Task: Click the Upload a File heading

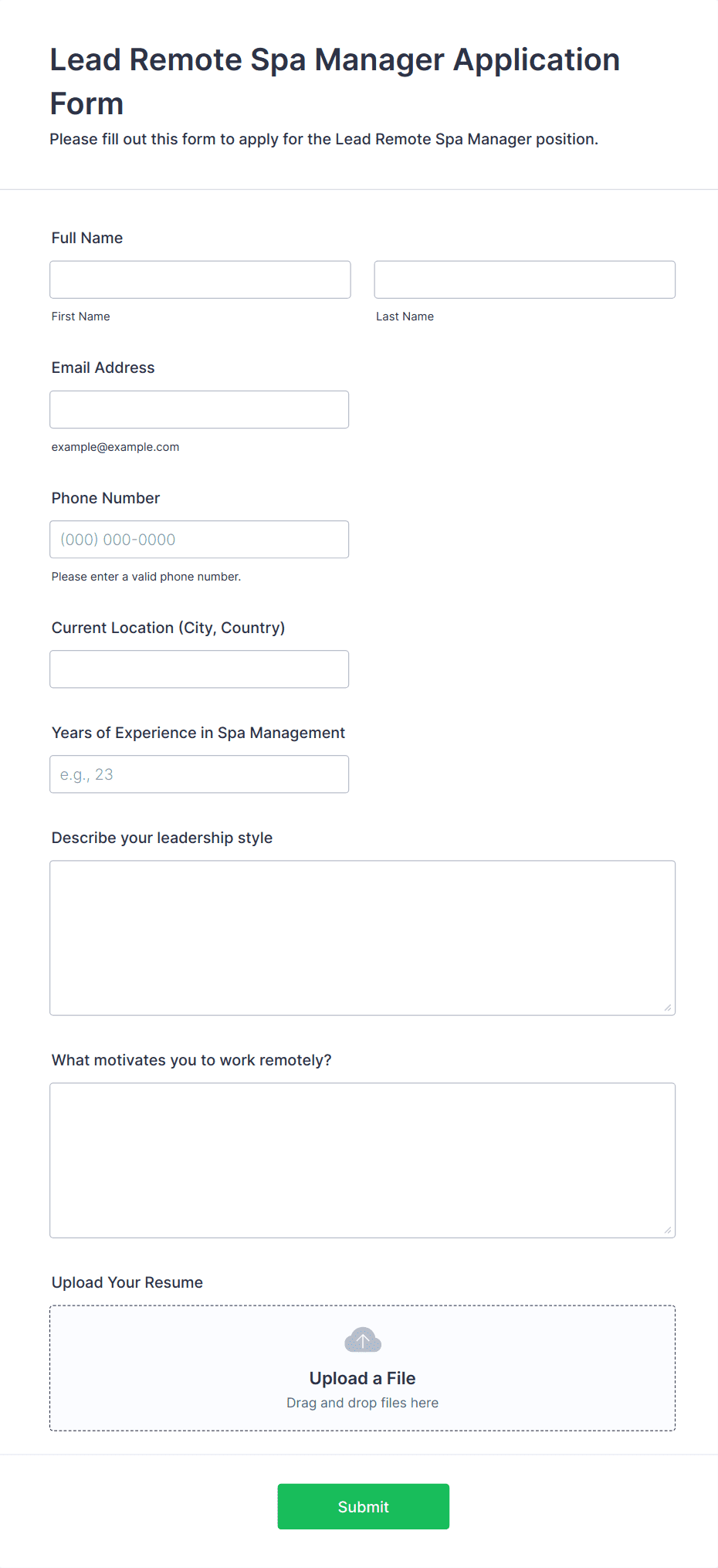Action: pos(363,1378)
